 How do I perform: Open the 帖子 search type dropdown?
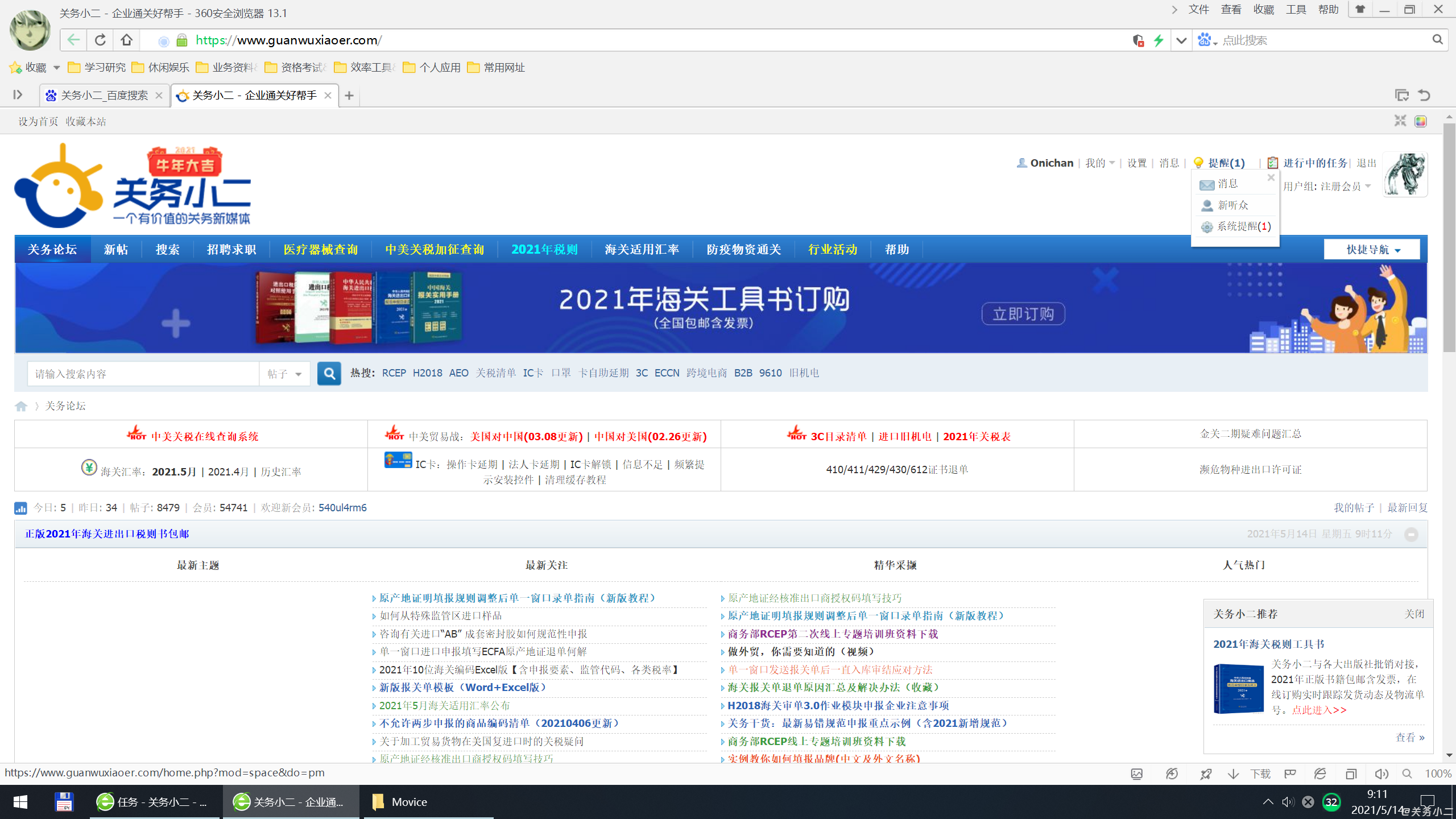click(284, 374)
